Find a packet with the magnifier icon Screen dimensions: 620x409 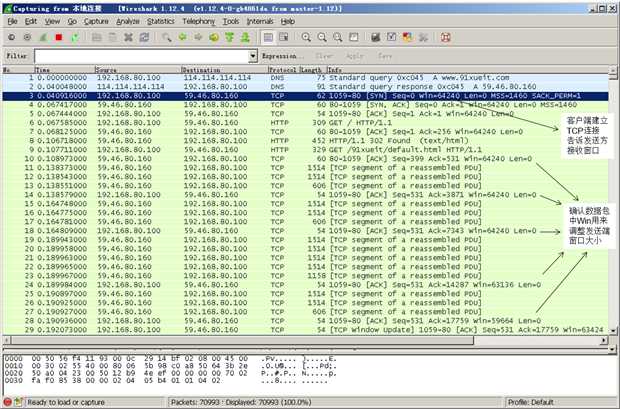click(166, 38)
